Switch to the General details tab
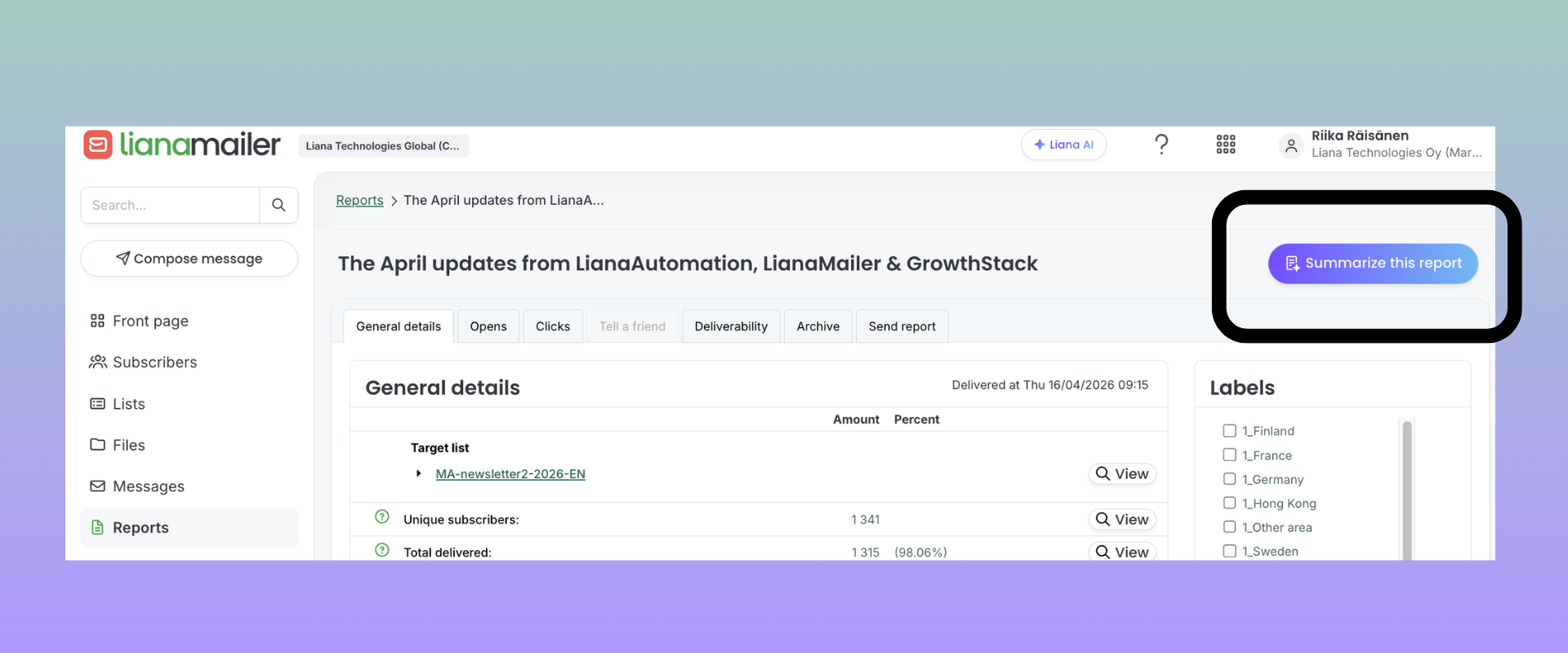This screenshot has height=653, width=1568. pyautogui.click(x=399, y=326)
